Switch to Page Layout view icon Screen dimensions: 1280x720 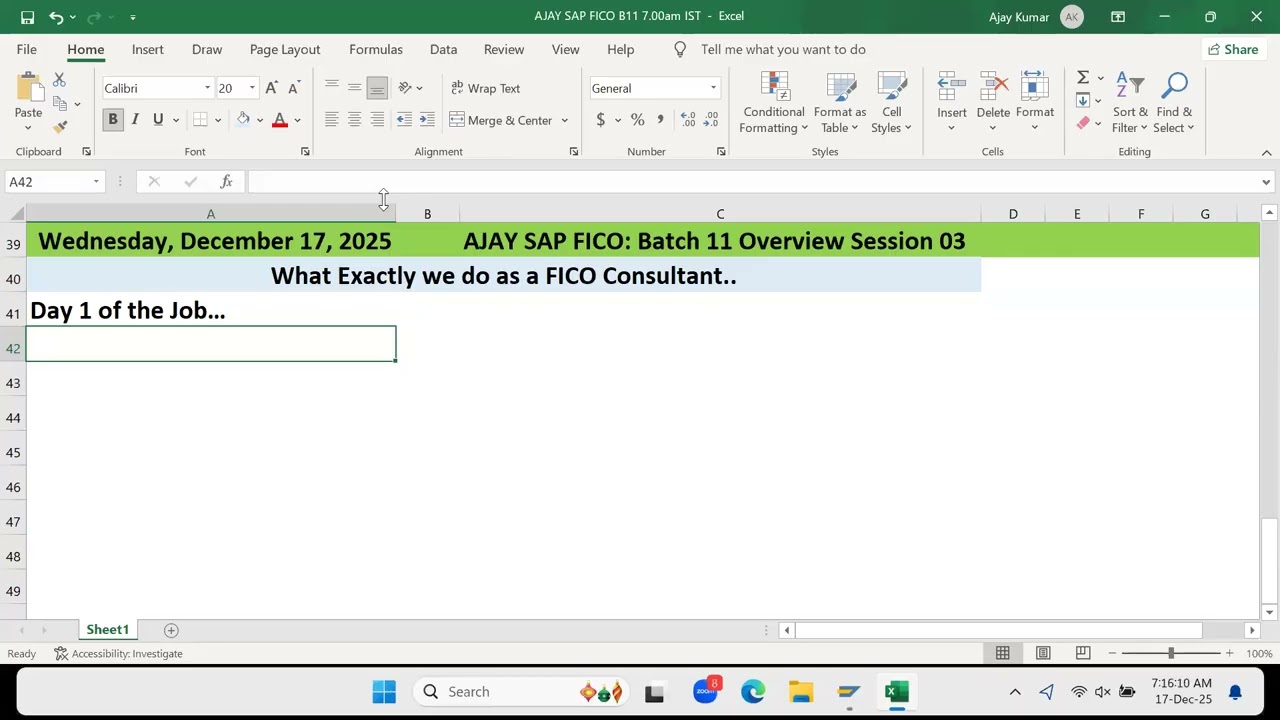1043,653
